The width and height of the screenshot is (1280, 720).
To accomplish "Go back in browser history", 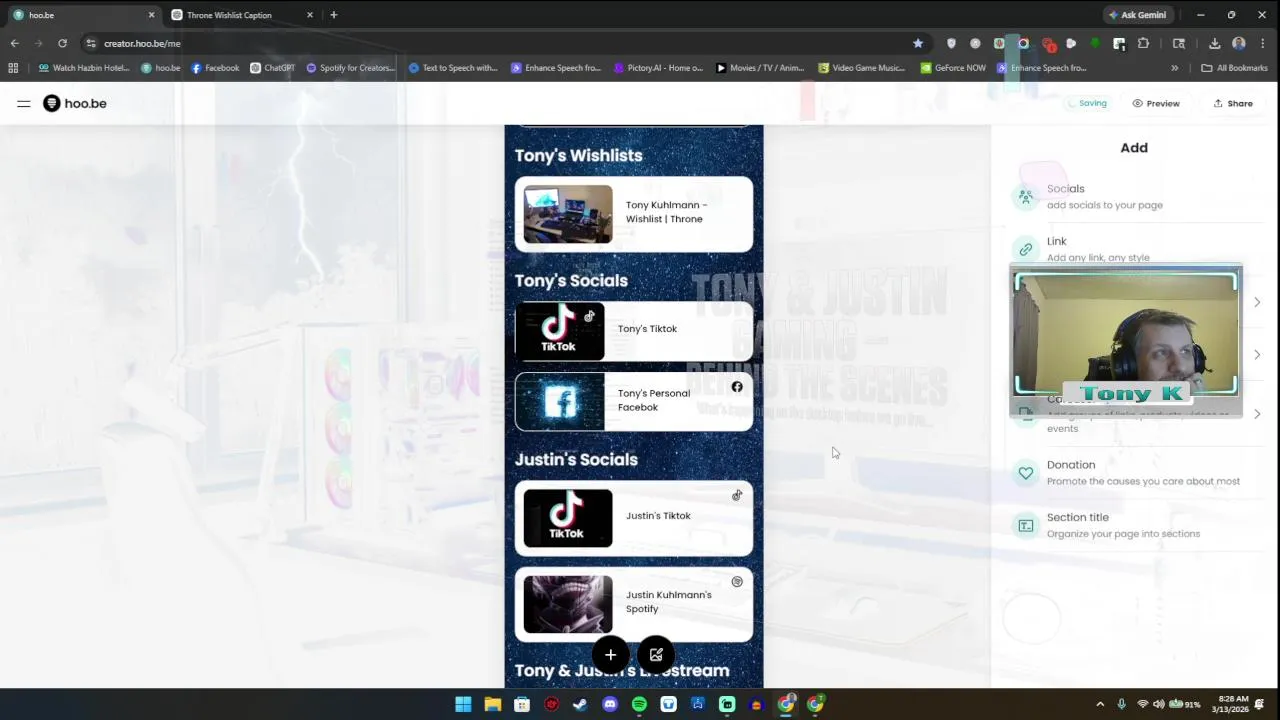I will 14,43.
